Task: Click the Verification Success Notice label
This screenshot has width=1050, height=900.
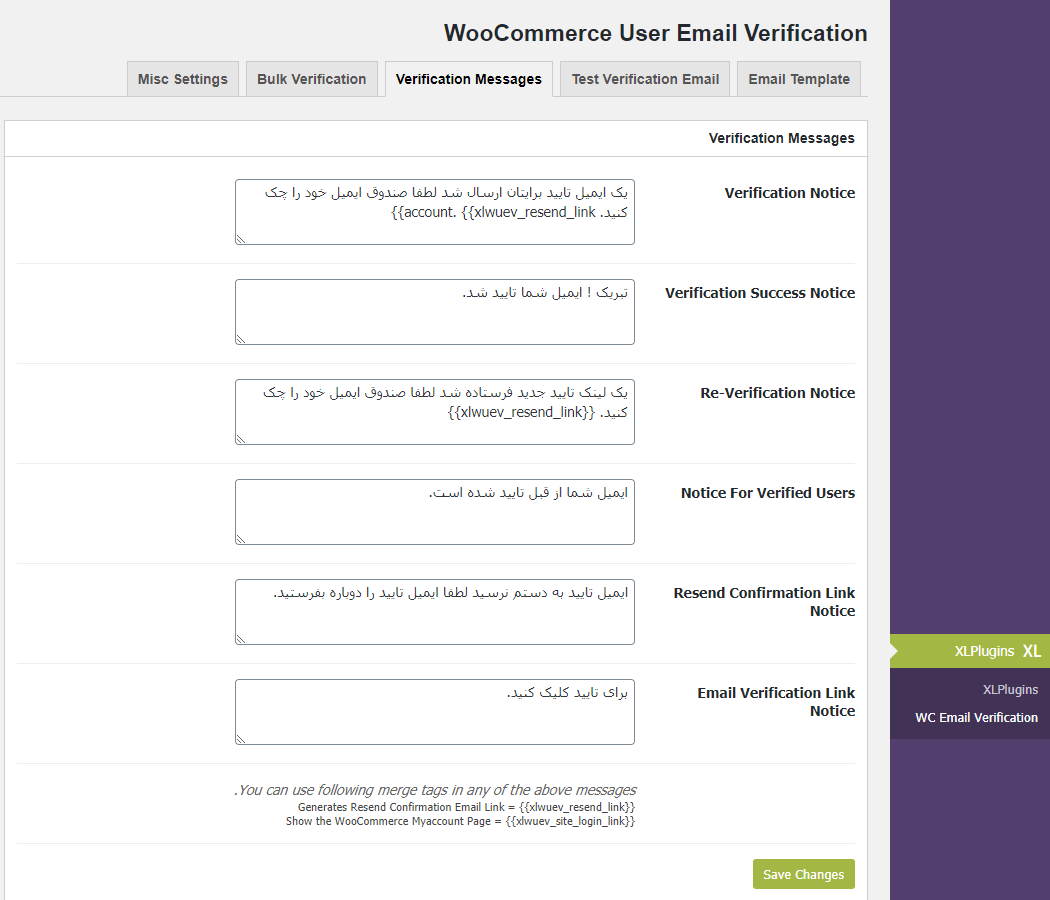Action: 760,293
